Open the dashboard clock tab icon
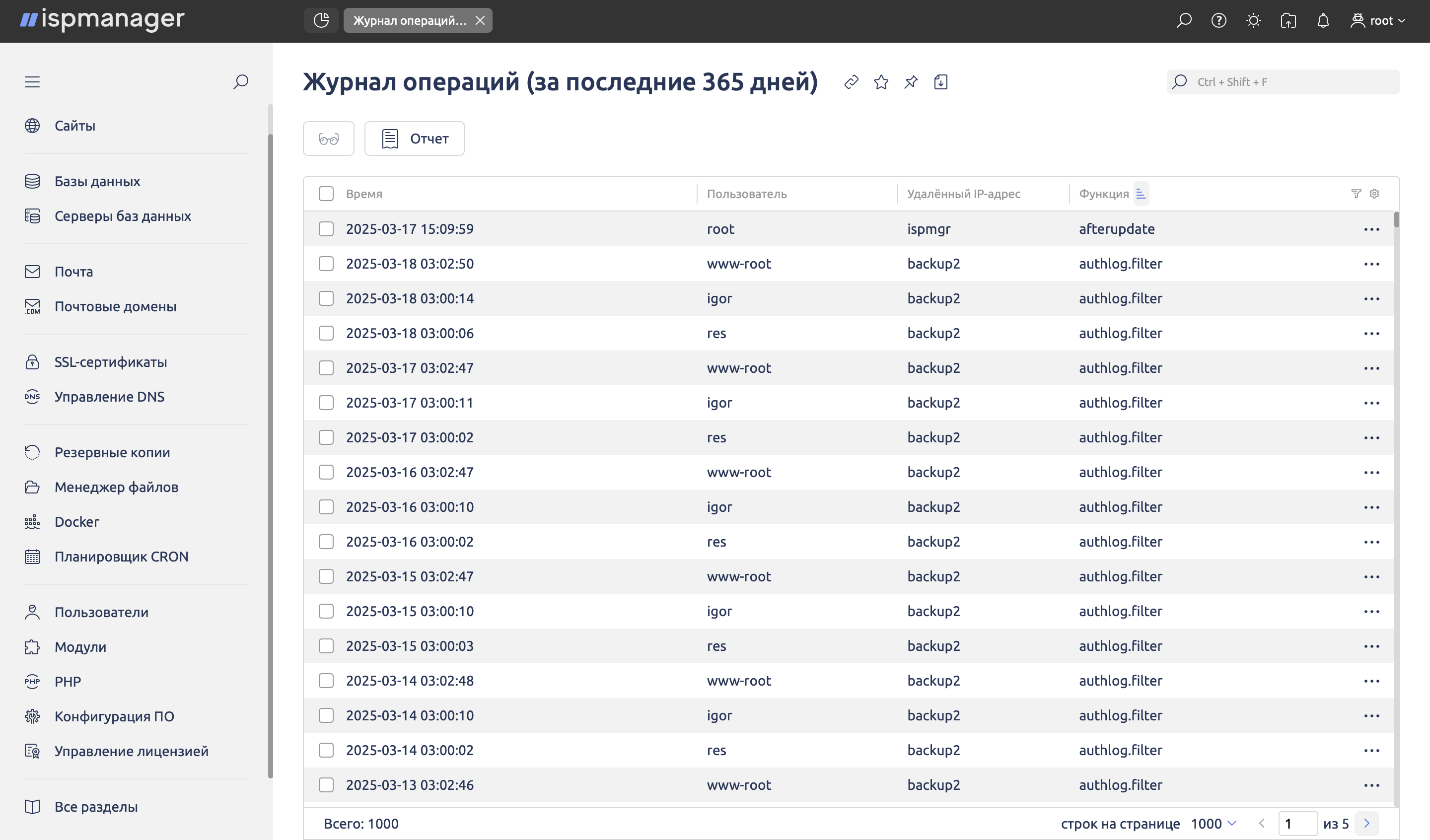This screenshot has width=1430, height=840. (321, 20)
